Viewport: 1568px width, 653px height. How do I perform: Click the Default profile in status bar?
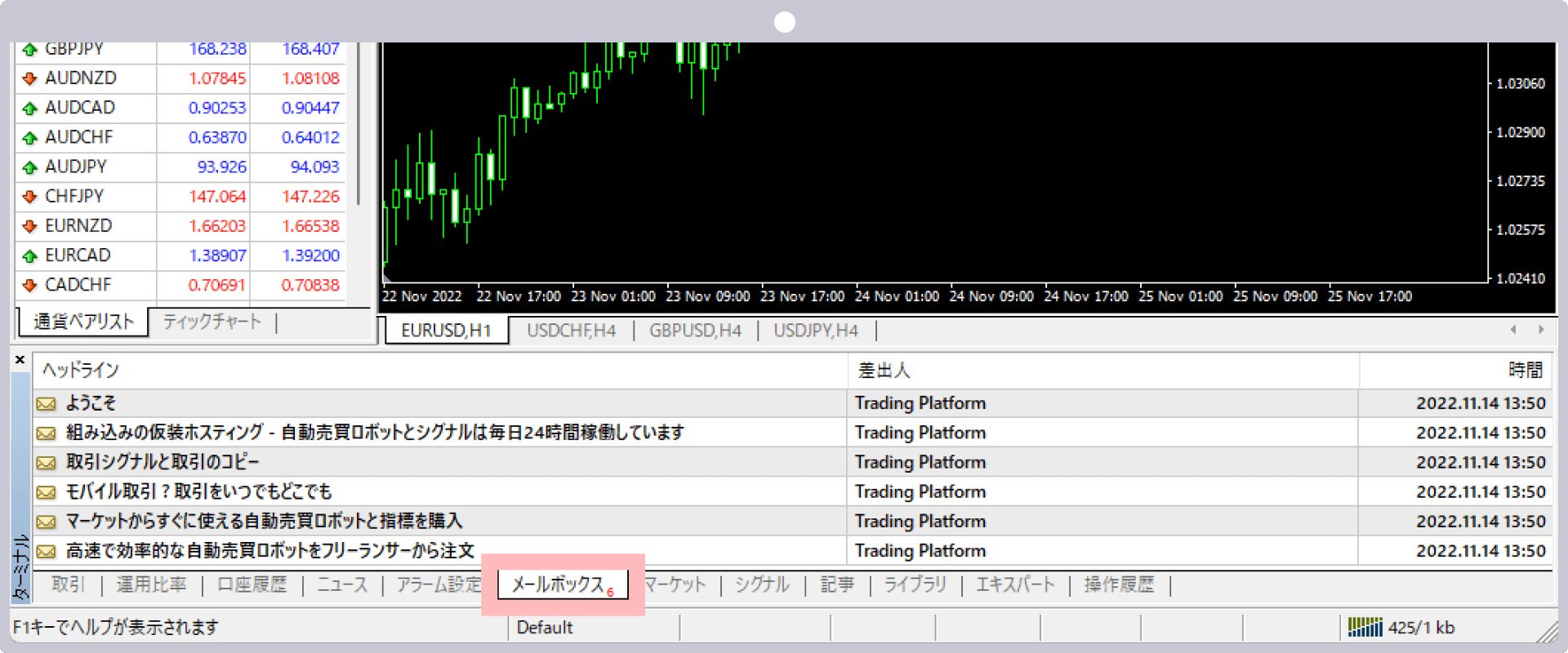545,628
